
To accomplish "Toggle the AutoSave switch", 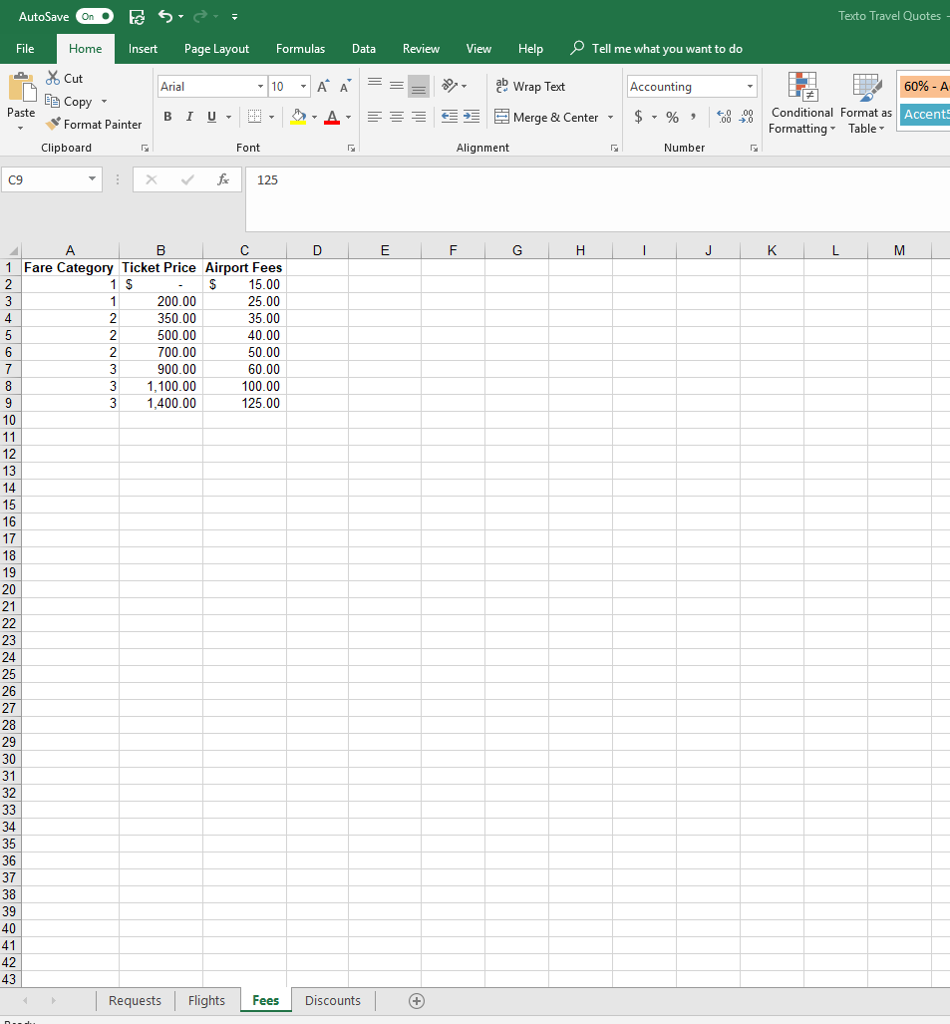I will click(x=95, y=16).
